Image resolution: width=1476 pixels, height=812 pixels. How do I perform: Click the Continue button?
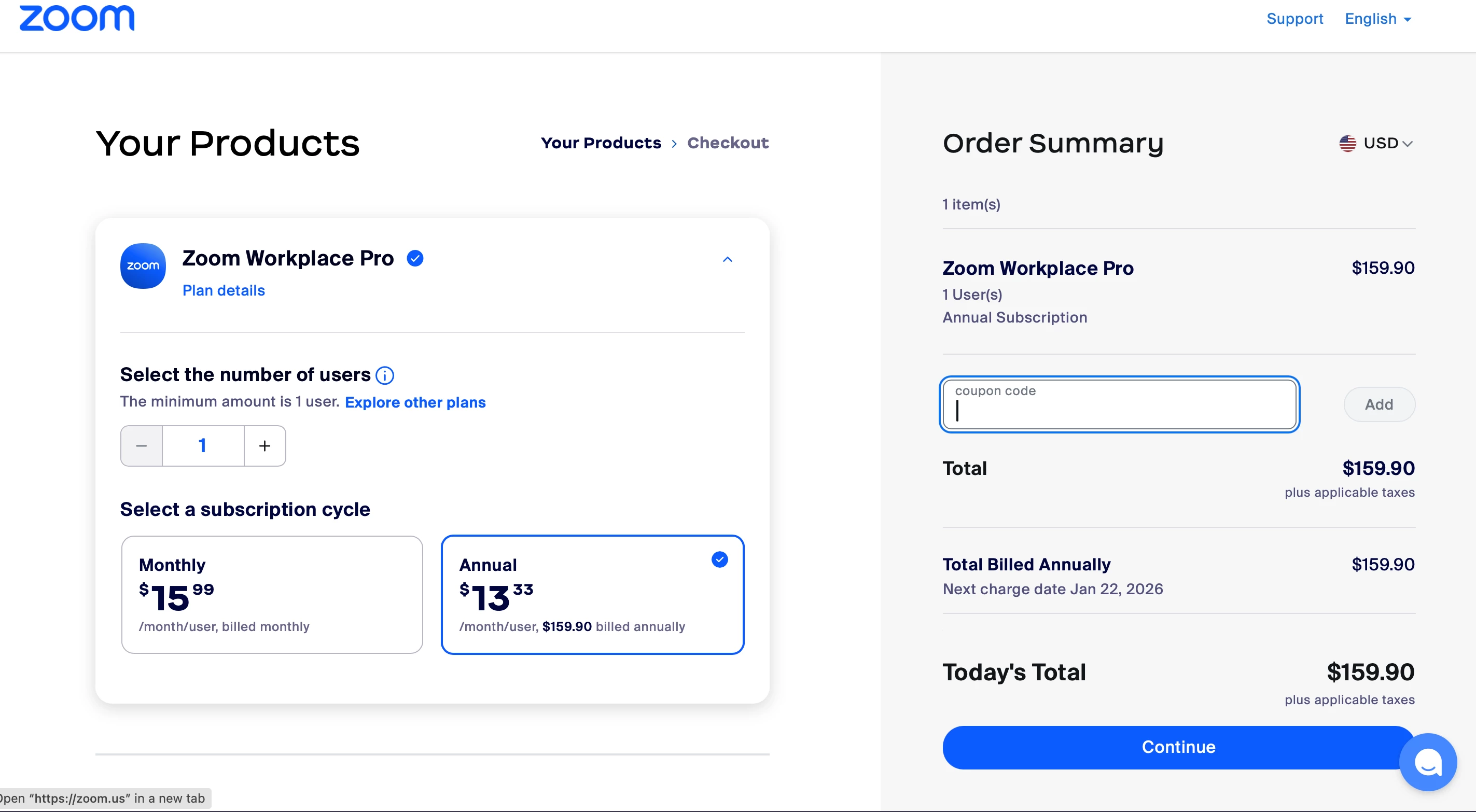coord(1178,747)
